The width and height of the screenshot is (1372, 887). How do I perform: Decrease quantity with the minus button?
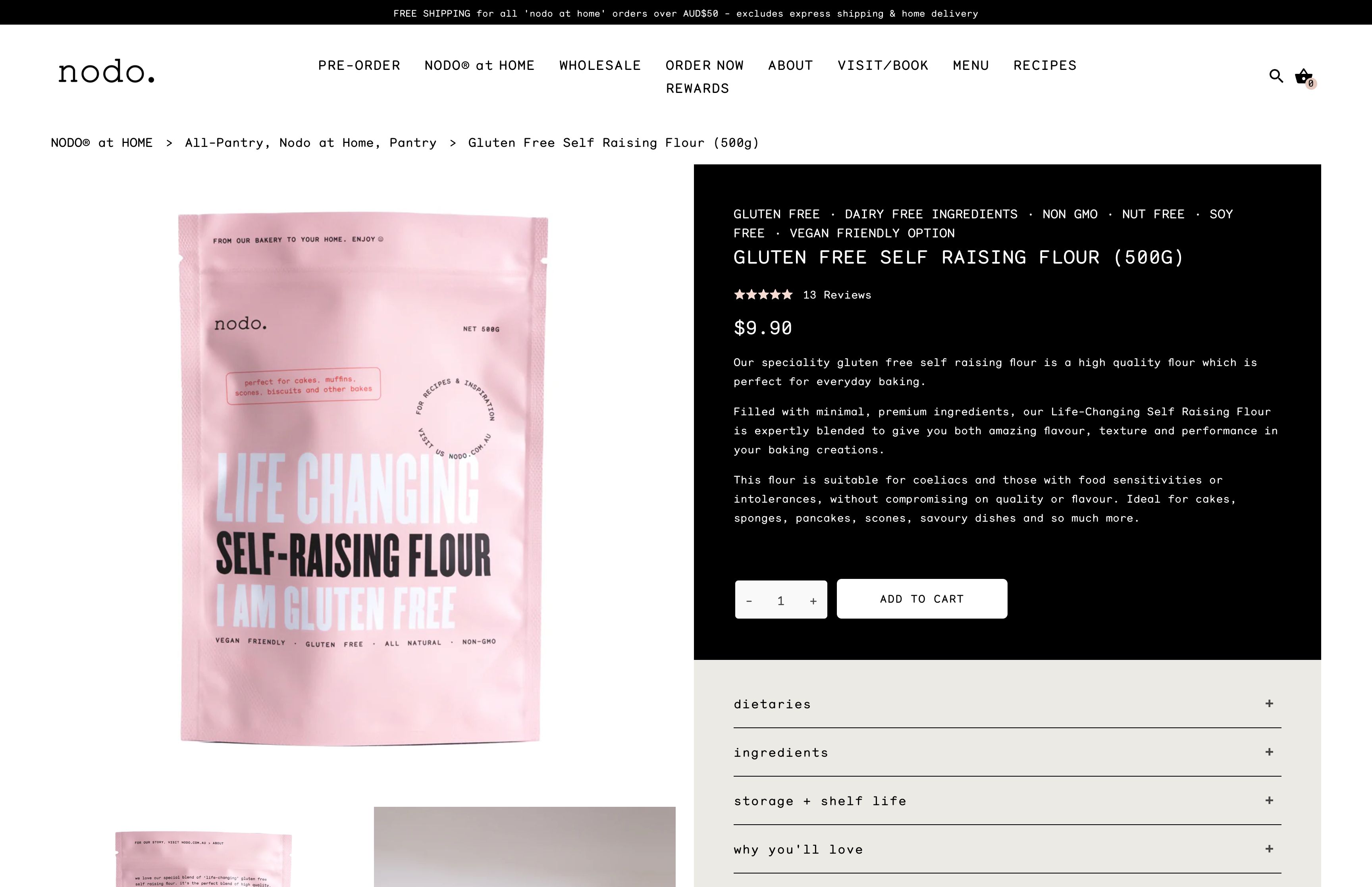pyautogui.click(x=749, y=601)
